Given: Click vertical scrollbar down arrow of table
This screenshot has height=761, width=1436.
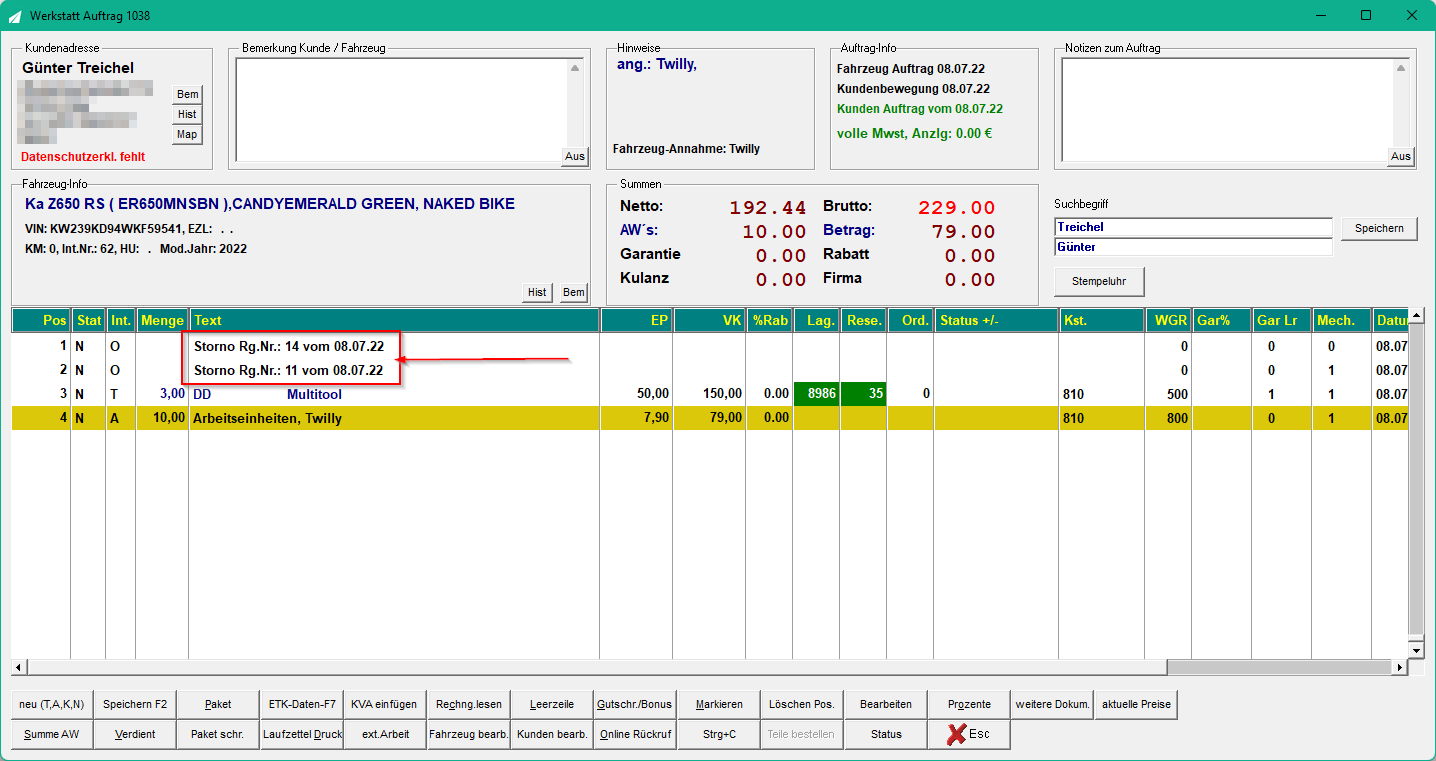Looking at the screenshot, I should [x=1415, y=650].
